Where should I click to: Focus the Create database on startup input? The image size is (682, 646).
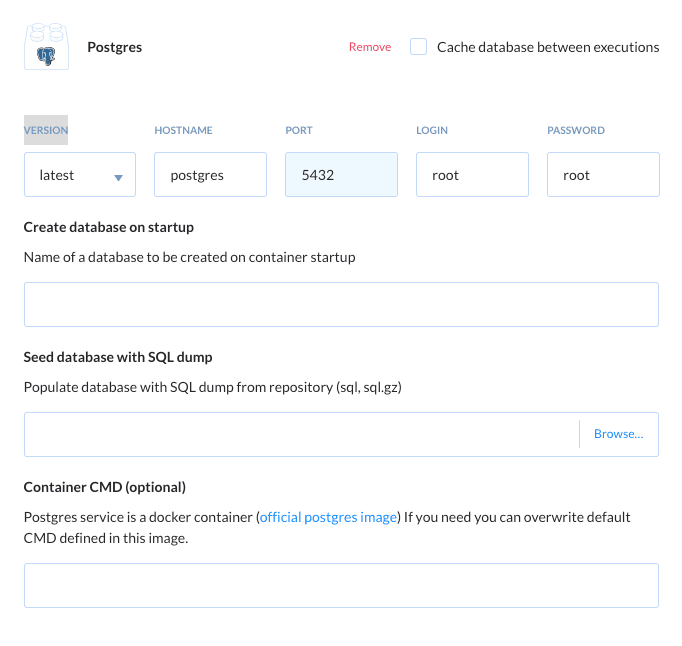point(341,305)
